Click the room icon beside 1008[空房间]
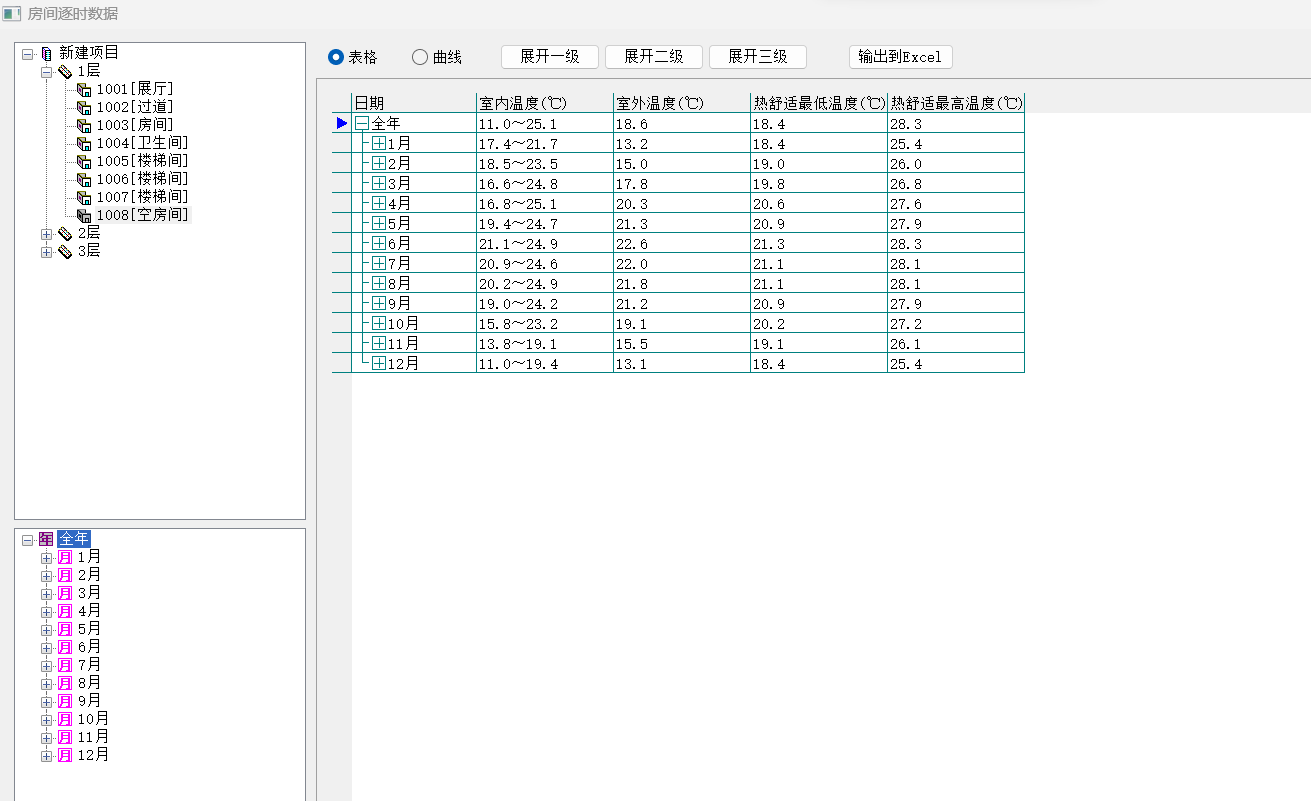The width and height of the screenshot is (1311, 801). (84, 215)
